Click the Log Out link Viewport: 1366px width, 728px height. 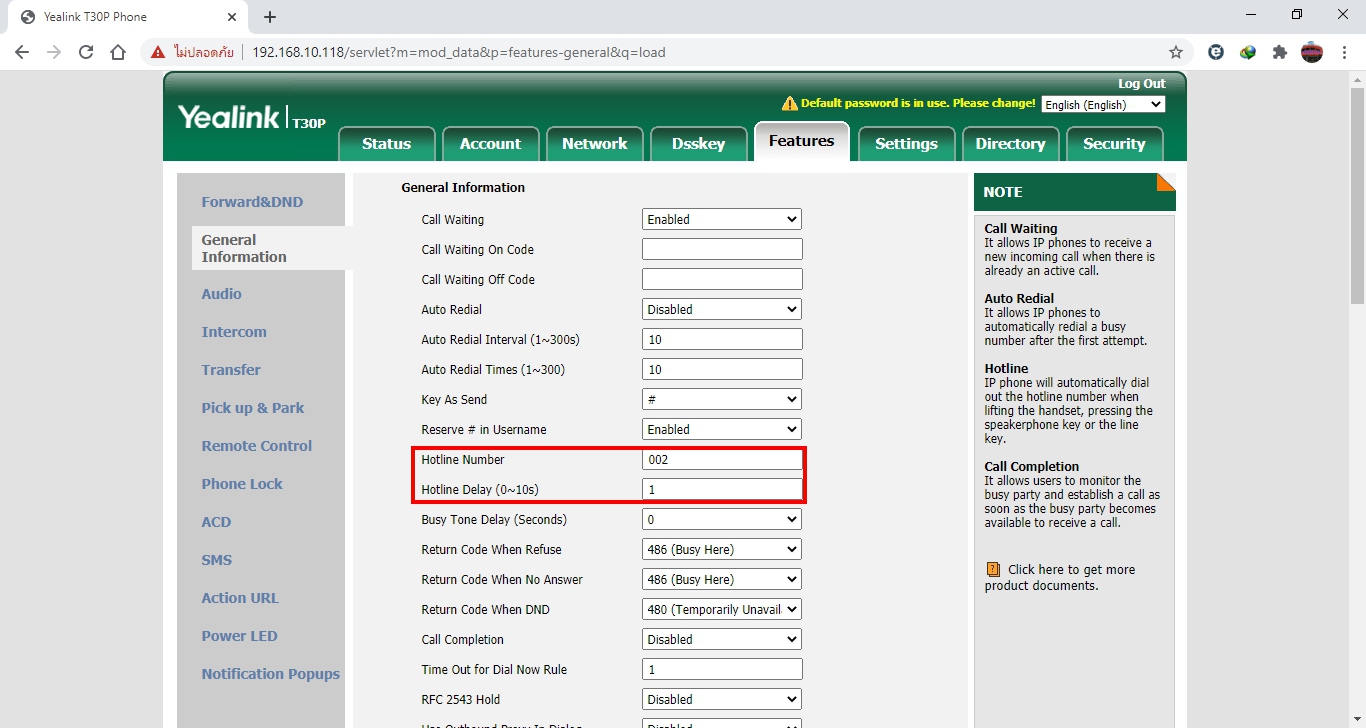[1141, 84]
